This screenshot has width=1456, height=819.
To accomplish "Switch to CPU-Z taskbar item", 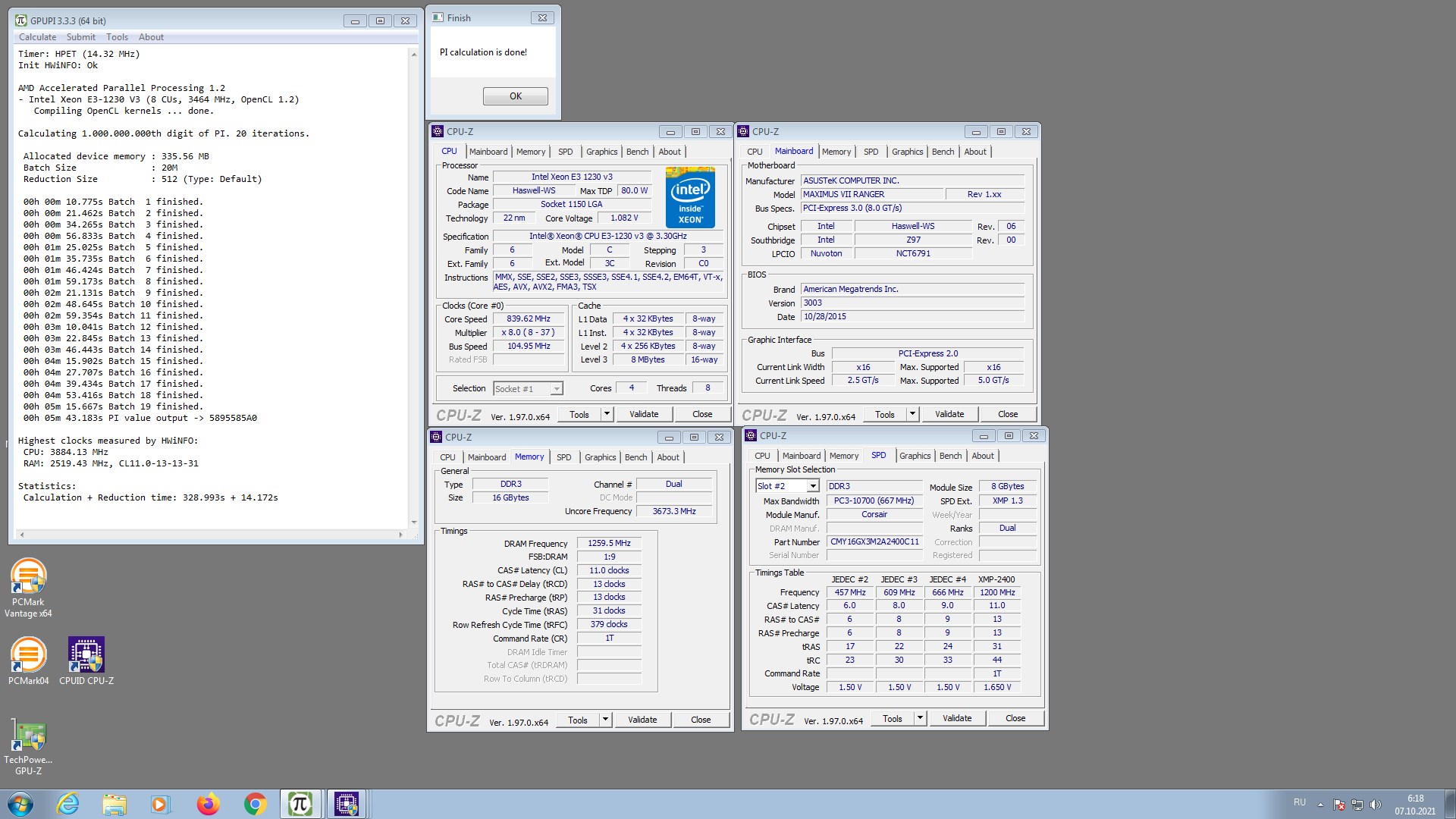I will point(347,804).
